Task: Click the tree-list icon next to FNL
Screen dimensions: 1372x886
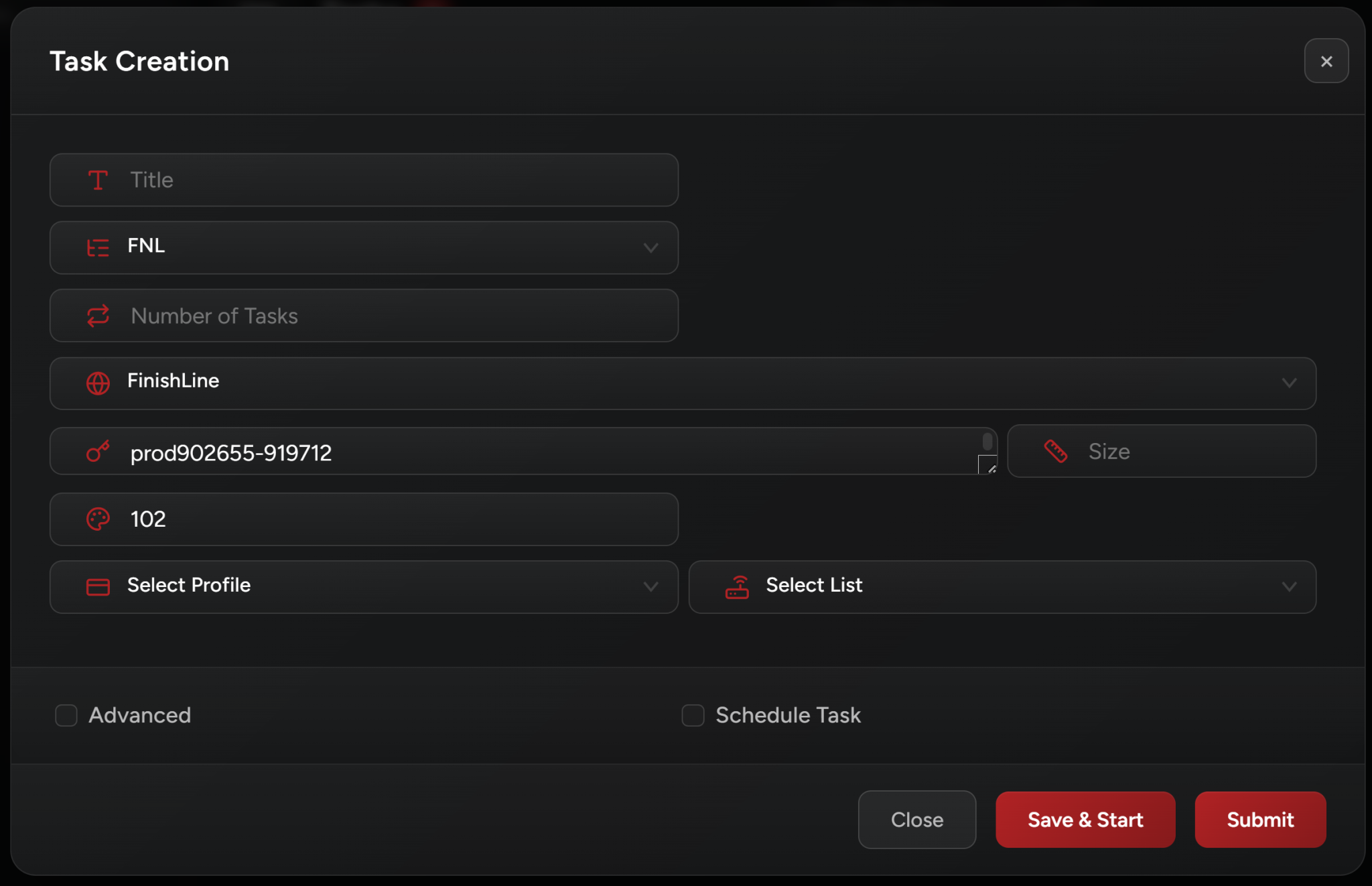Action: [x=98, y=248]
